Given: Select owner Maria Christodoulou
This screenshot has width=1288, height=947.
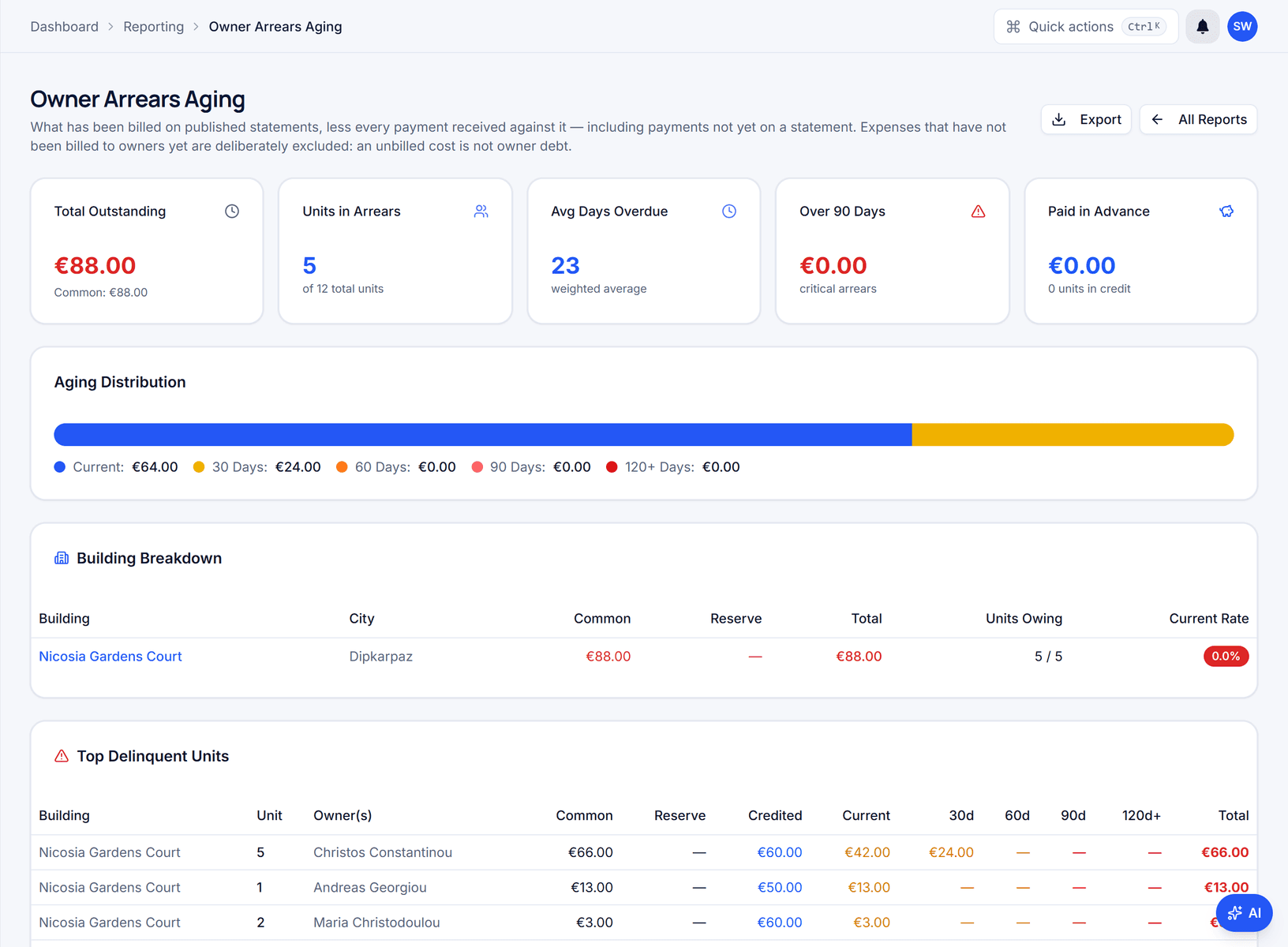Looking at the screenshot, I should click(376, 923).
